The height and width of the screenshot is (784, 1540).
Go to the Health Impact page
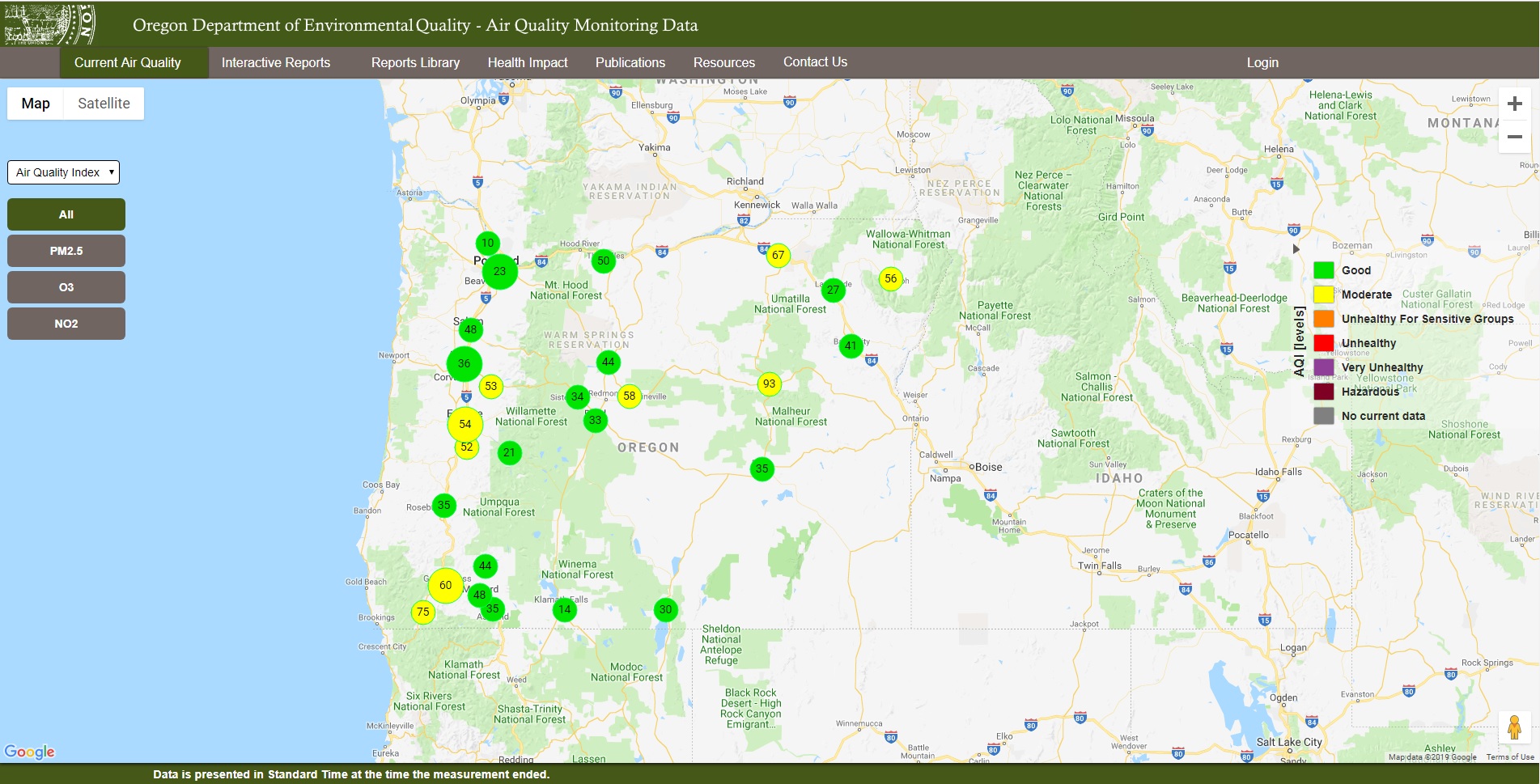coord(528,62)
